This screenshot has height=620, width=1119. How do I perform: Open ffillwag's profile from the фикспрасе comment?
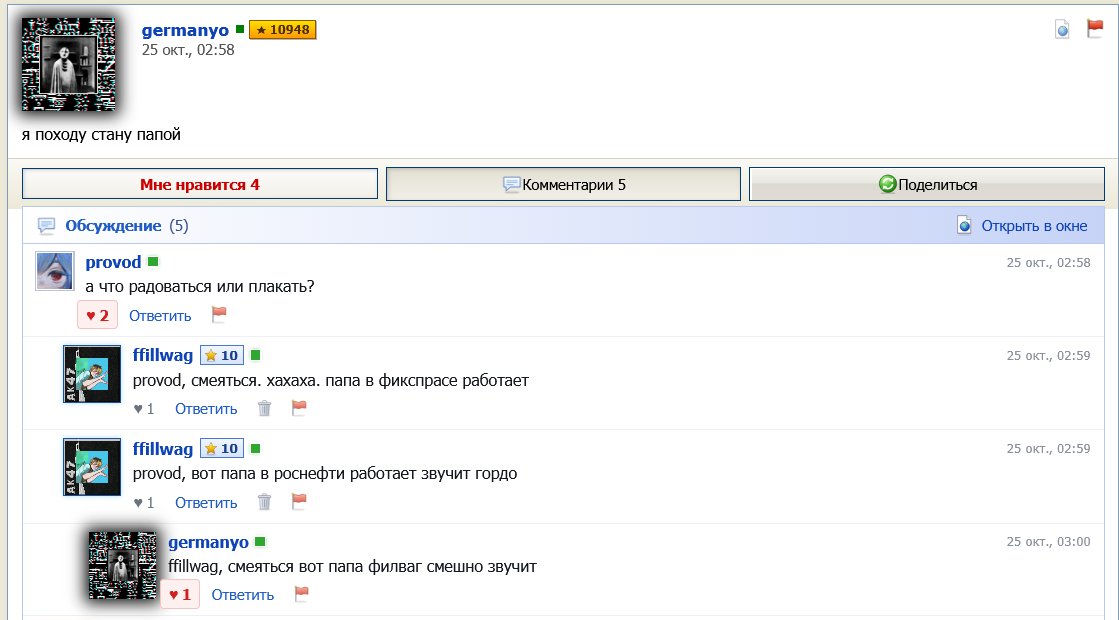click(x=163, y=355)
